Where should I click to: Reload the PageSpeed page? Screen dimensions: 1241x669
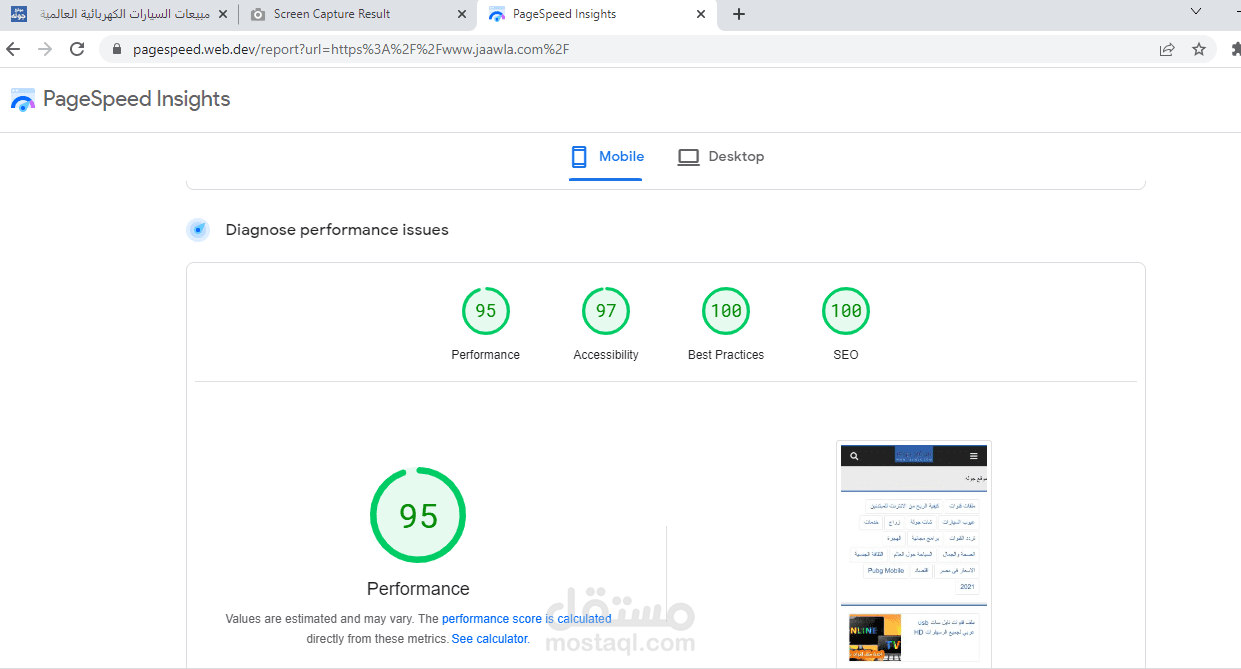click(x=77, y=49)
